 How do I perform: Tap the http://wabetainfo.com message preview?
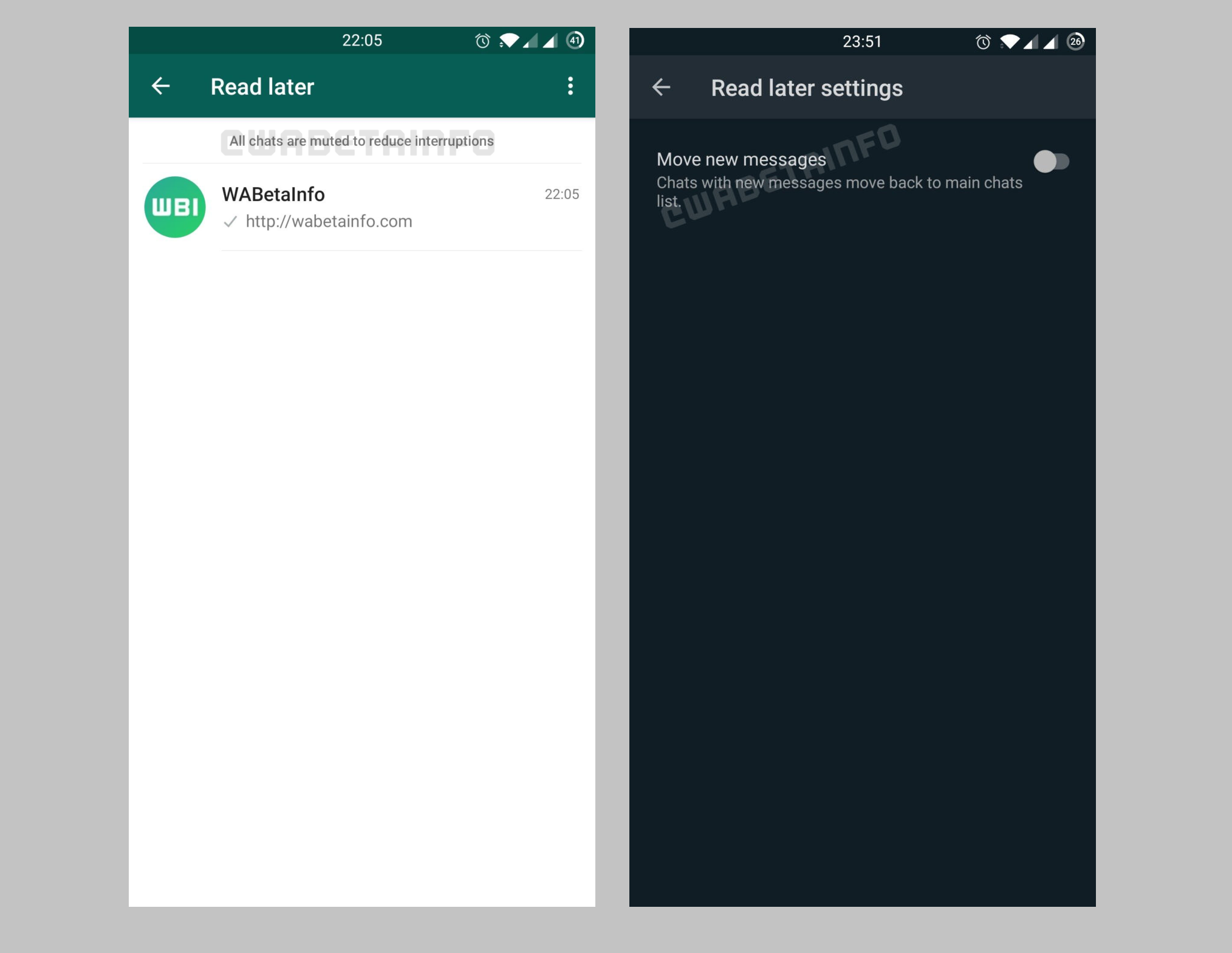point(329,221)
